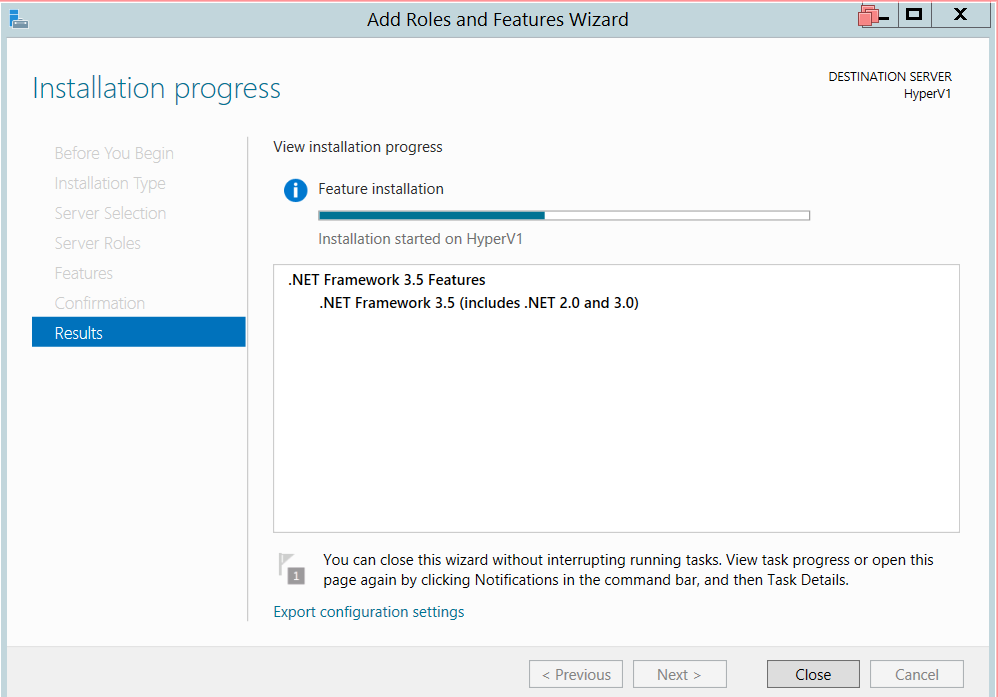Click the Installation progress page title
This screenshot has height=697, width=998.
coord(157,88)
